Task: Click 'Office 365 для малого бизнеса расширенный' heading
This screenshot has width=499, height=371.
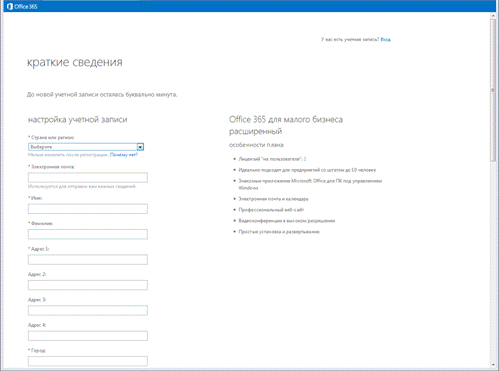Action: click(x=286, y=125)
